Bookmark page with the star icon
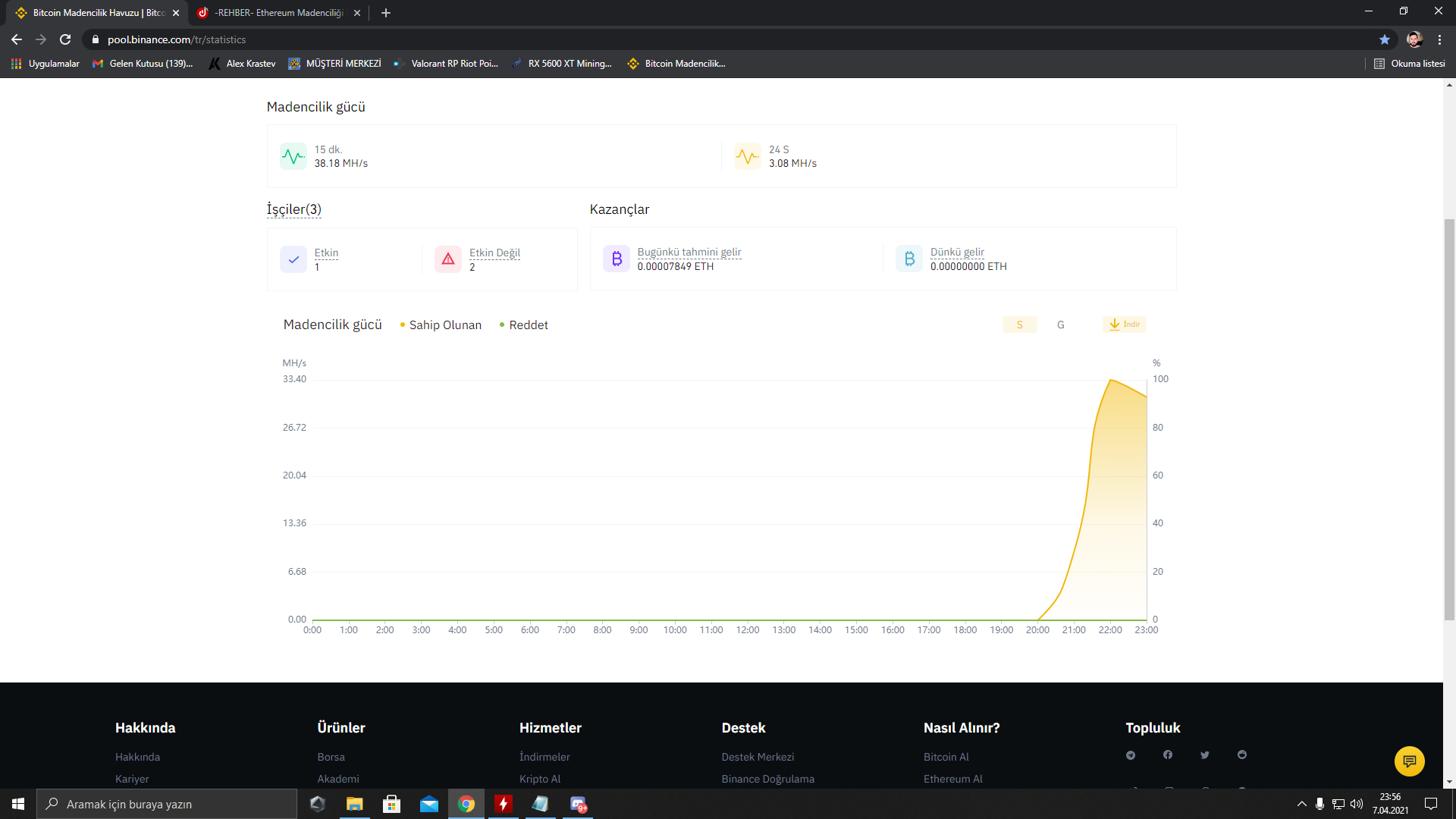This screenshot has width=1456, height=819. [1385, 39]
